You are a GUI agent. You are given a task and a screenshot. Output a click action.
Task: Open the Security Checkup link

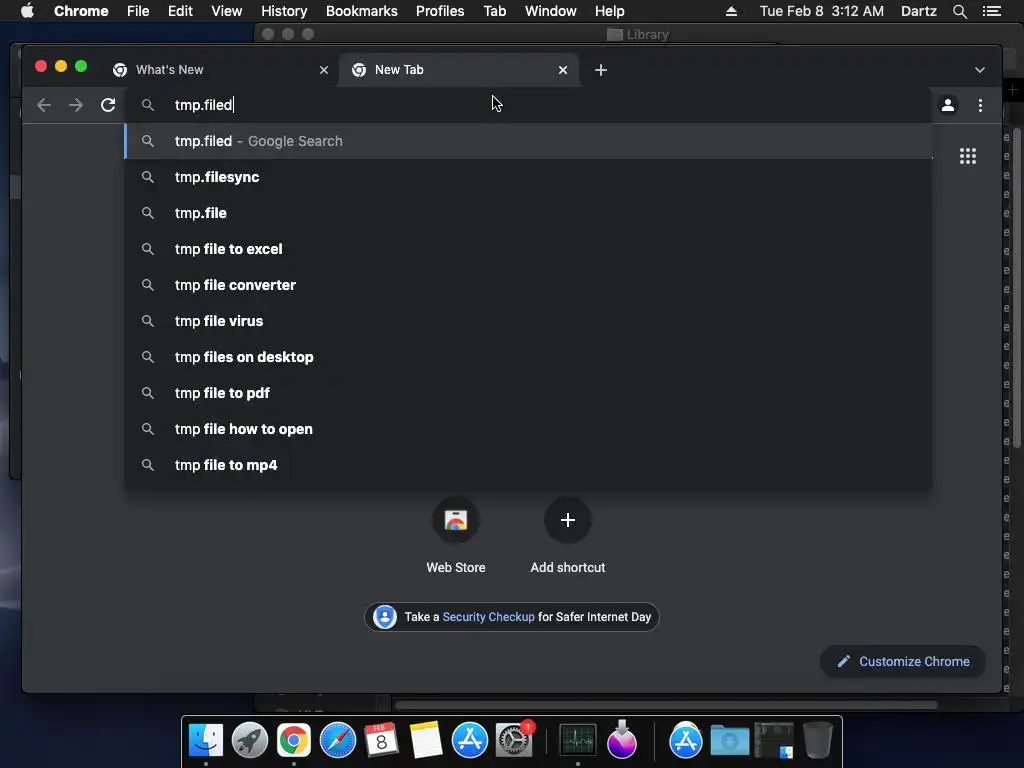point(488,617)
